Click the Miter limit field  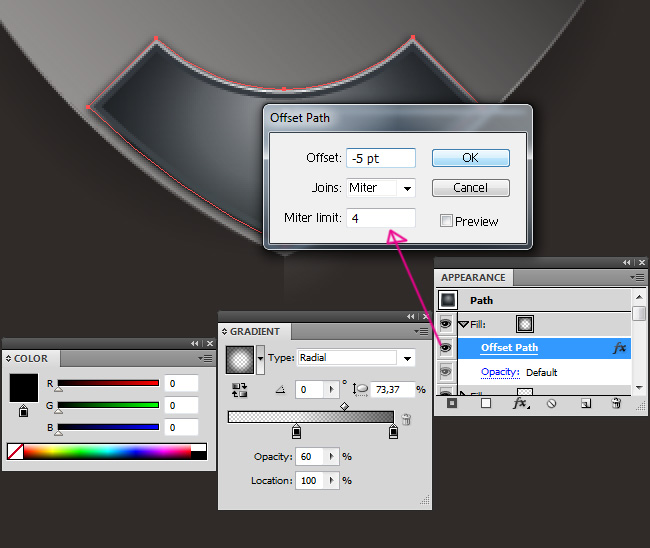point(381,218)
